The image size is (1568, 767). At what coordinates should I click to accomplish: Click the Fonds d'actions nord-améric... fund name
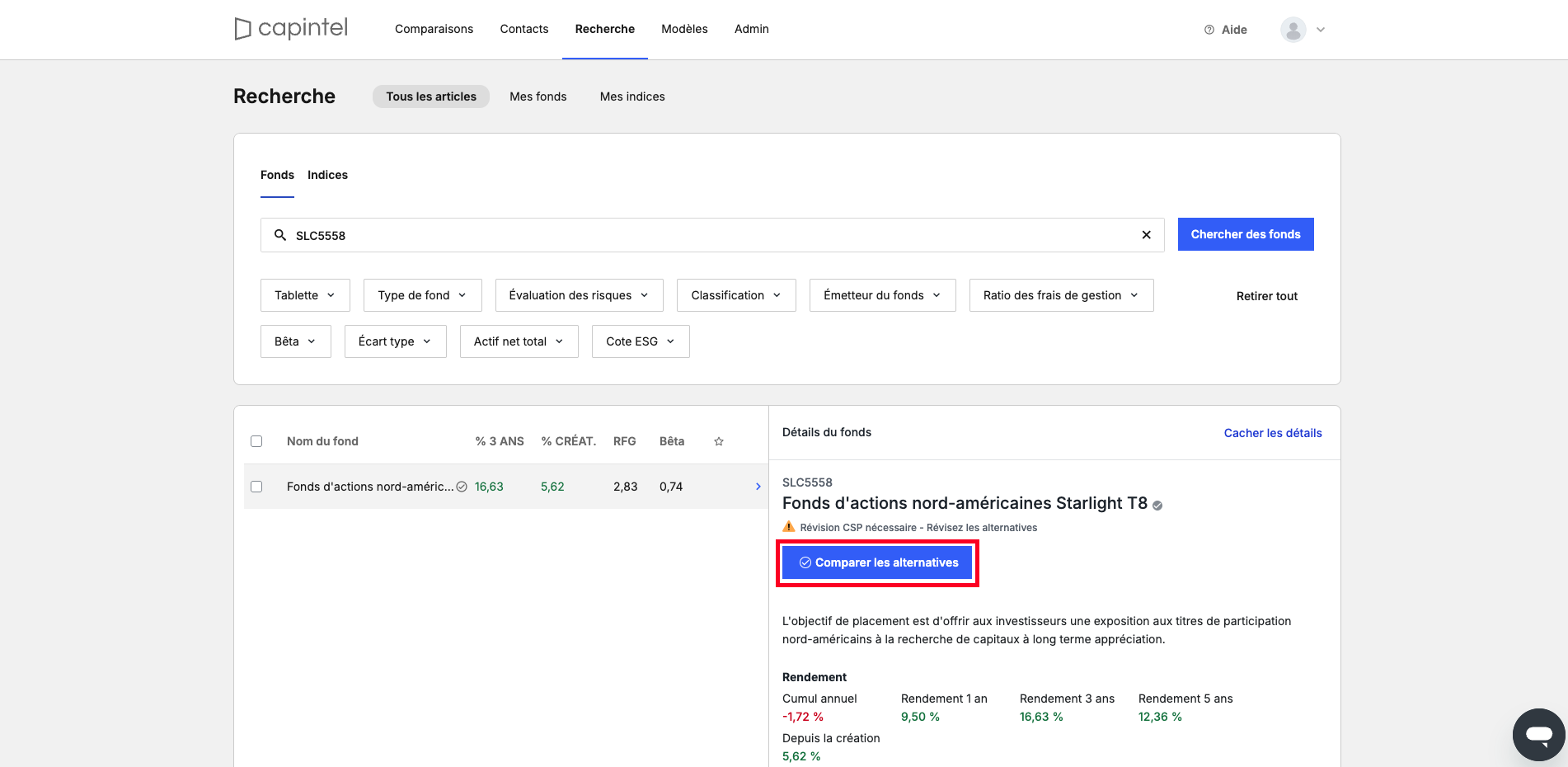pos(370,487)
